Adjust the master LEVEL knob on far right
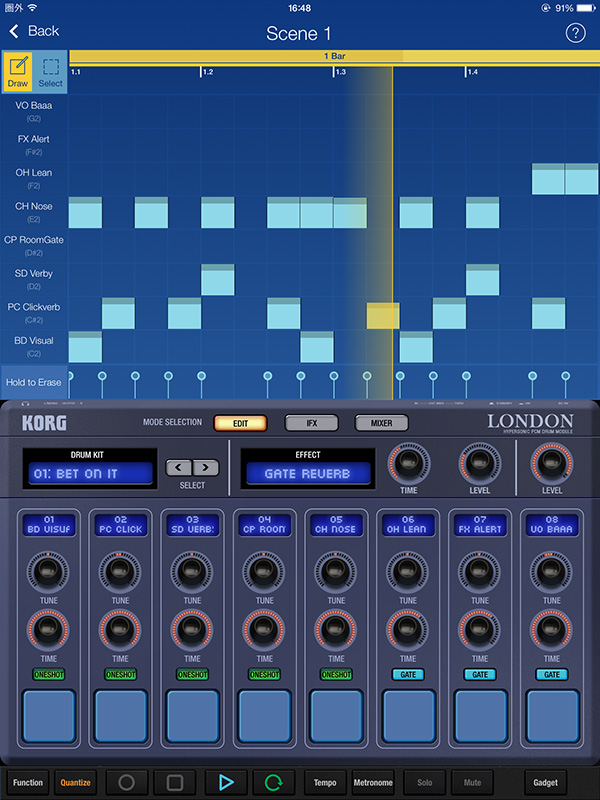The width and height of the screenshot is (600, 800). pos(552,463)
